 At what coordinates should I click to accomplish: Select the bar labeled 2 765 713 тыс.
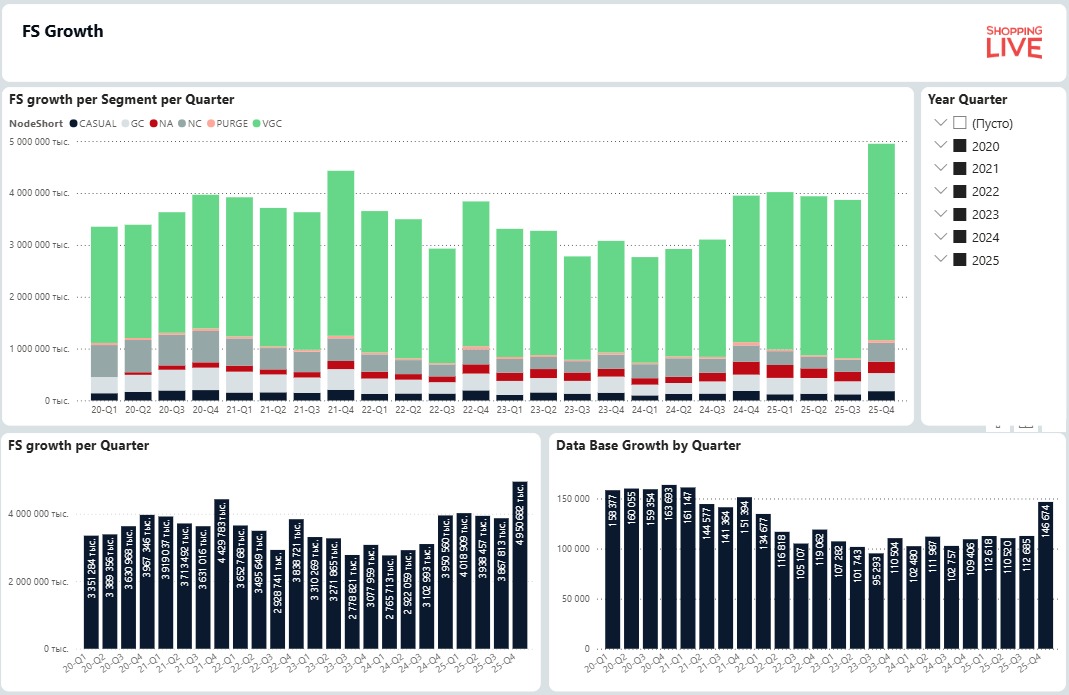pyautogui.click(x=389, y=602)
